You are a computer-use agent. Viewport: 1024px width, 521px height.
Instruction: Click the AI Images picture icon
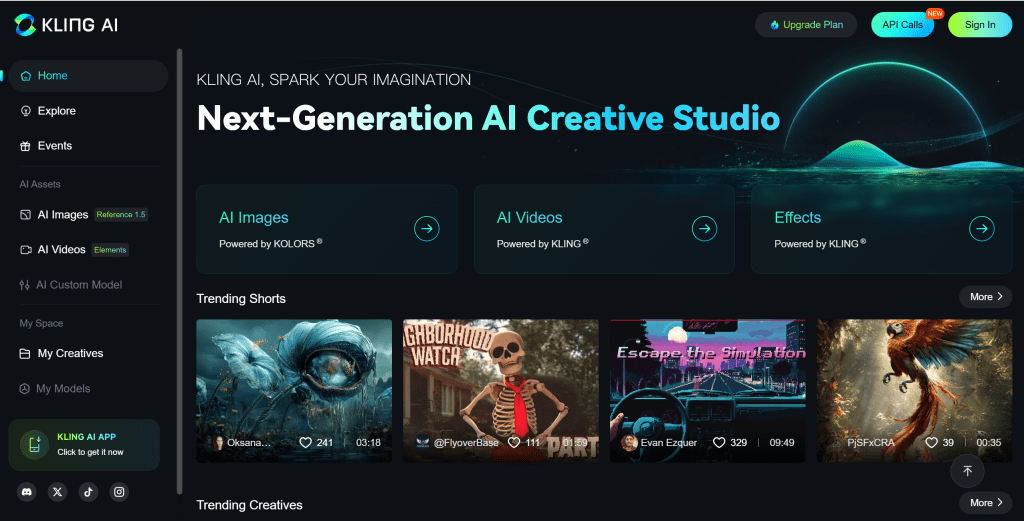pyautogui.click(x=25, y=215)
